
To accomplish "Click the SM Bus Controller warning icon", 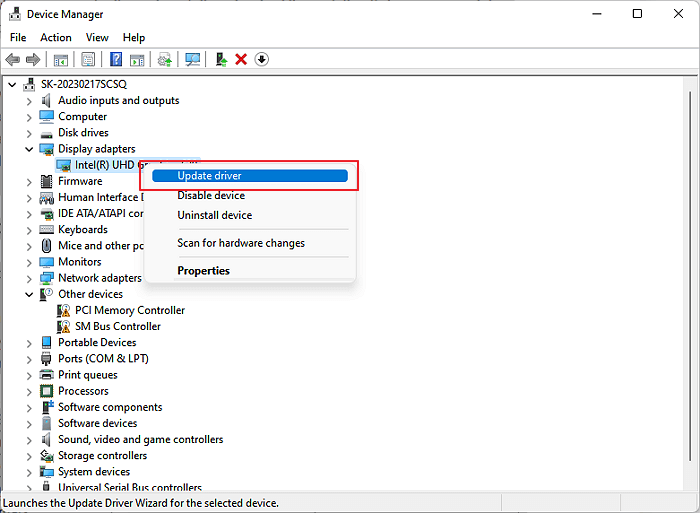I will (x=63, y=326).
